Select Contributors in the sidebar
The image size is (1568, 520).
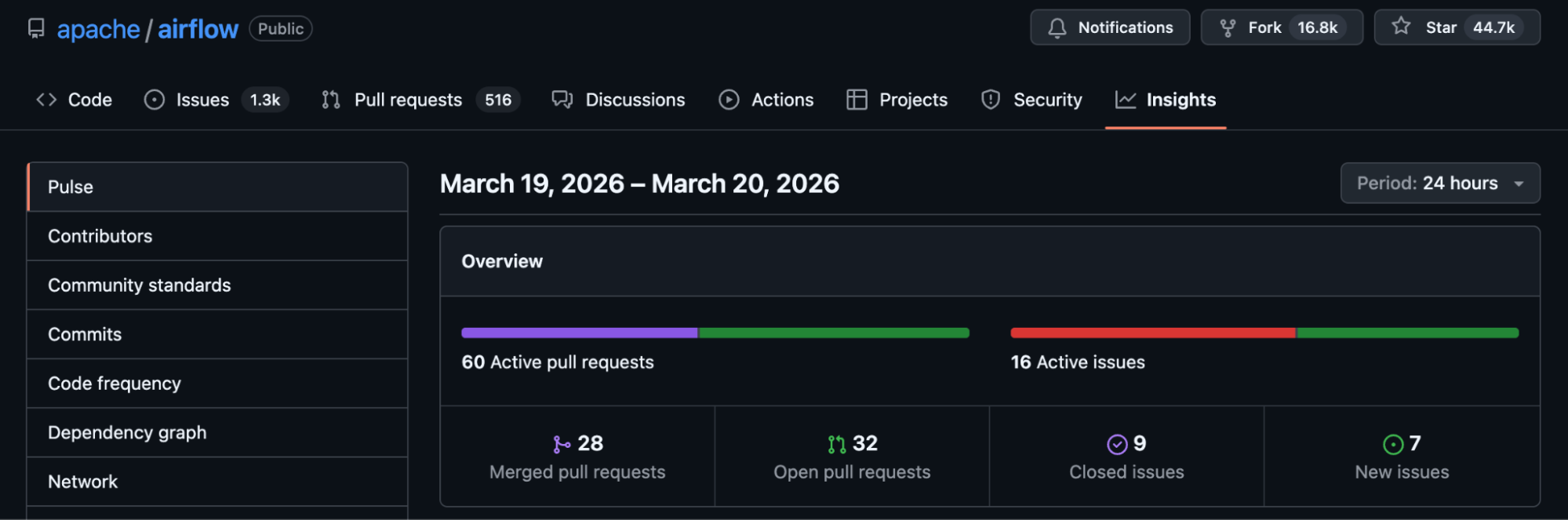(x=100, y=236)
